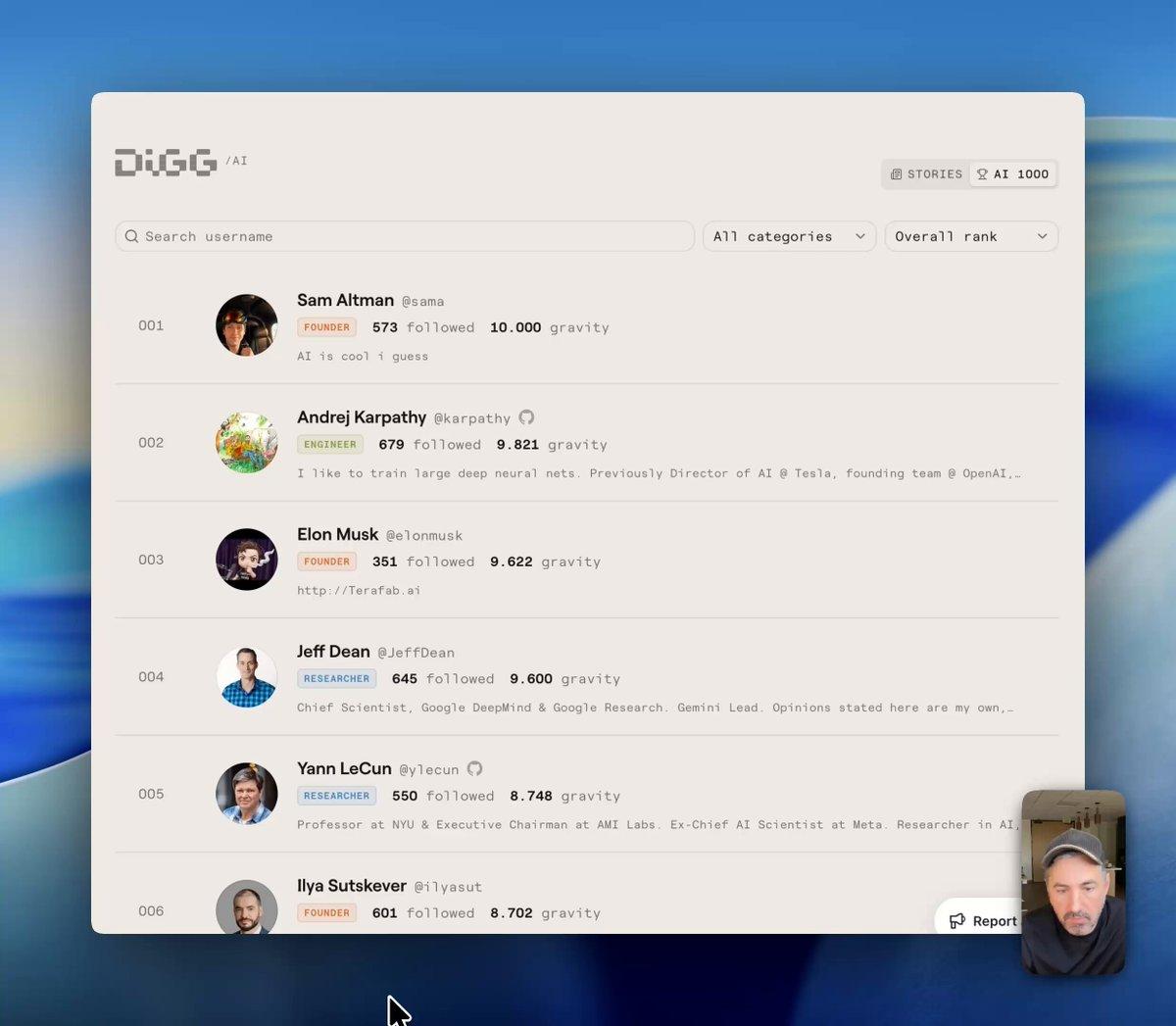Focus the Search username field

[405, 236]
